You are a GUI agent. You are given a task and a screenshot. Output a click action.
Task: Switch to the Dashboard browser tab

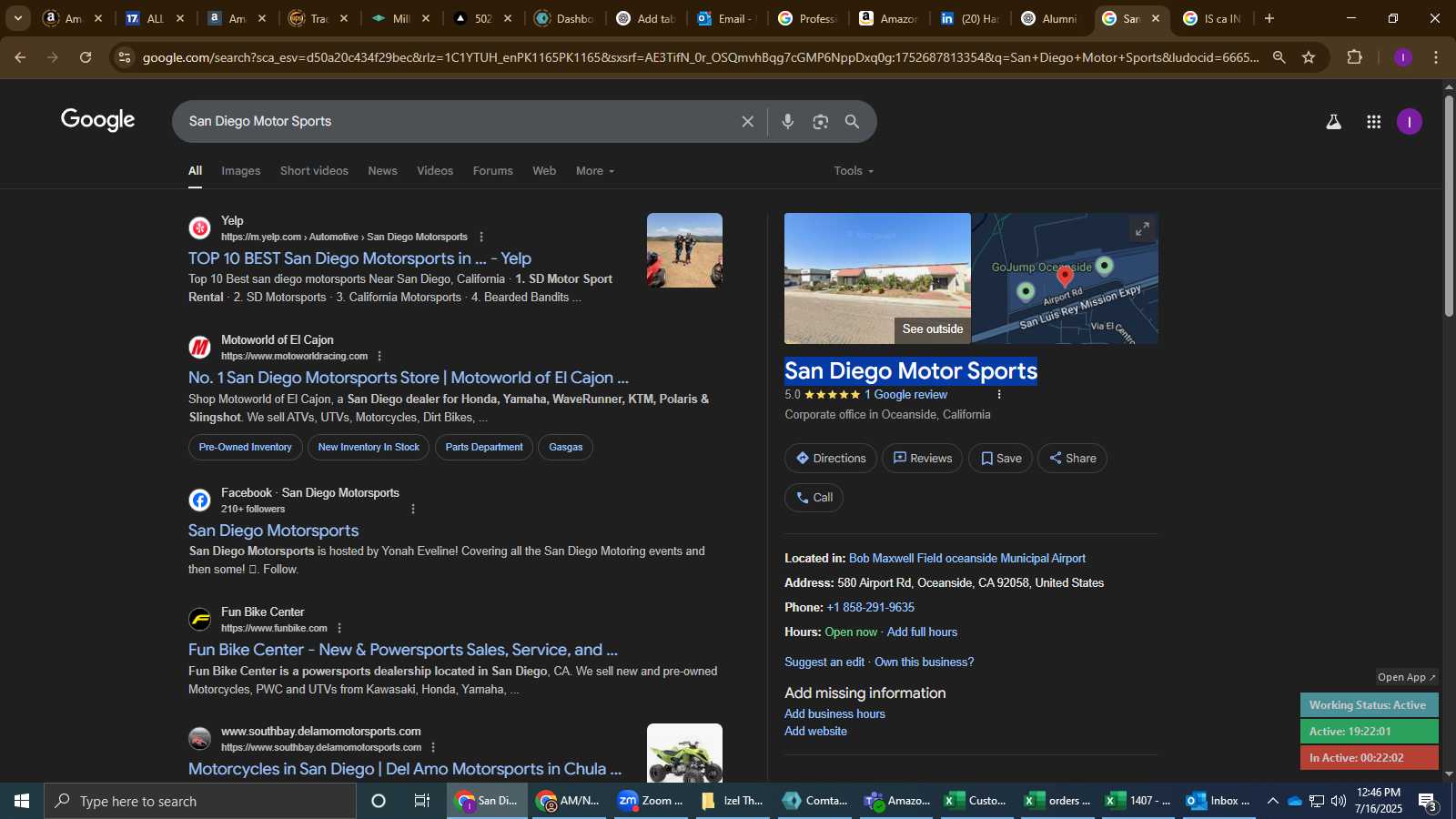pos(565,18)
